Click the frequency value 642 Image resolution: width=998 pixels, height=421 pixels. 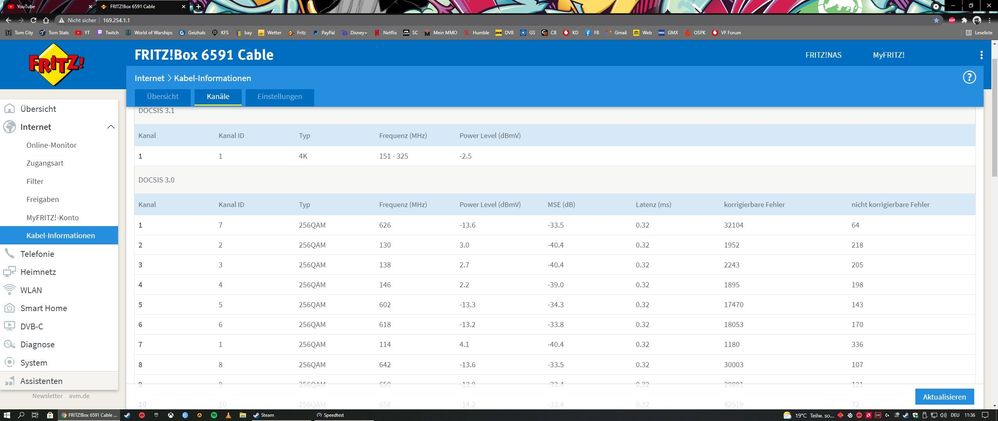pyautogui.click(x=384, y=365)
